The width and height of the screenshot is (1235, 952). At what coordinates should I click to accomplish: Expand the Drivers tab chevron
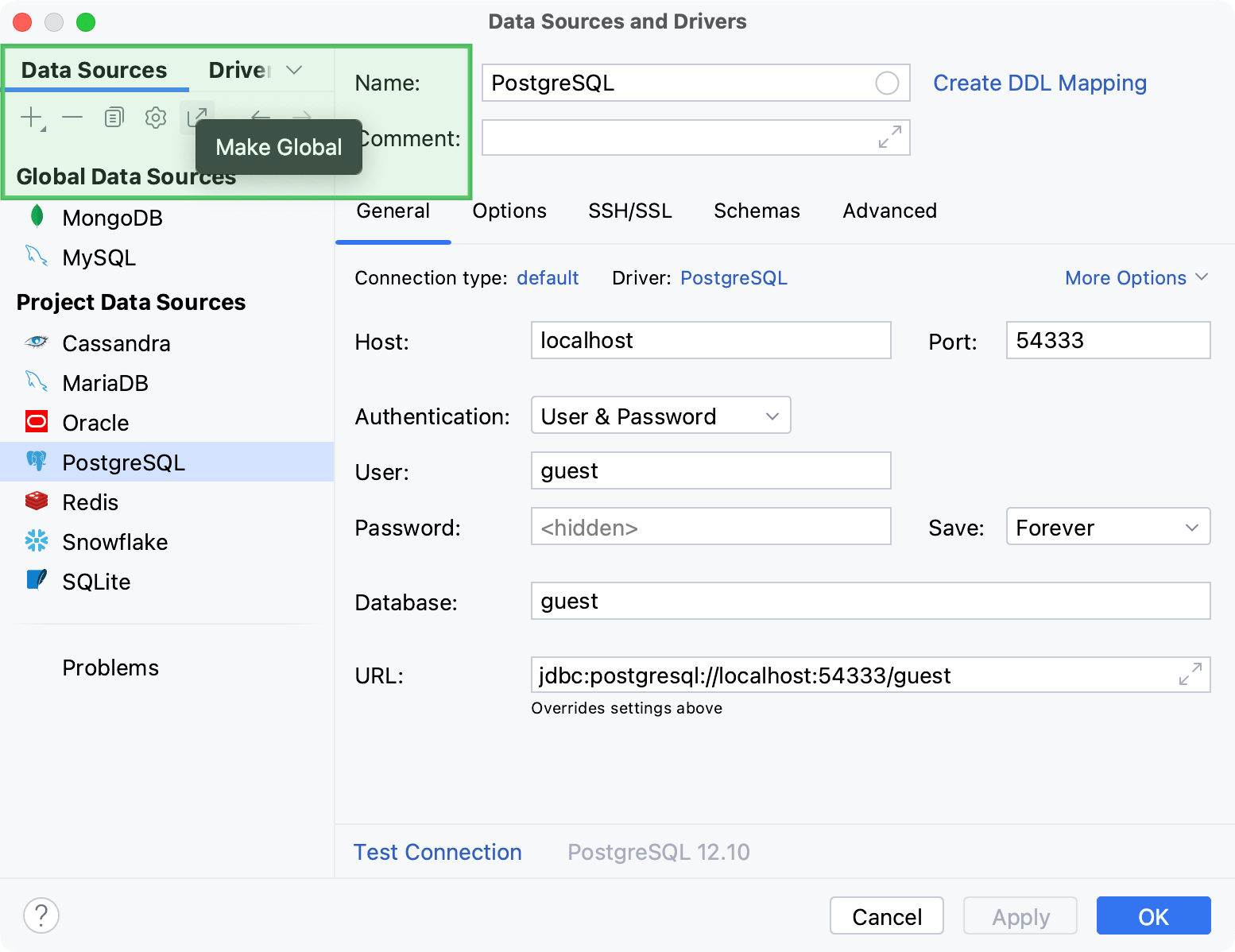pyautogui.click(x=293, y=70)
